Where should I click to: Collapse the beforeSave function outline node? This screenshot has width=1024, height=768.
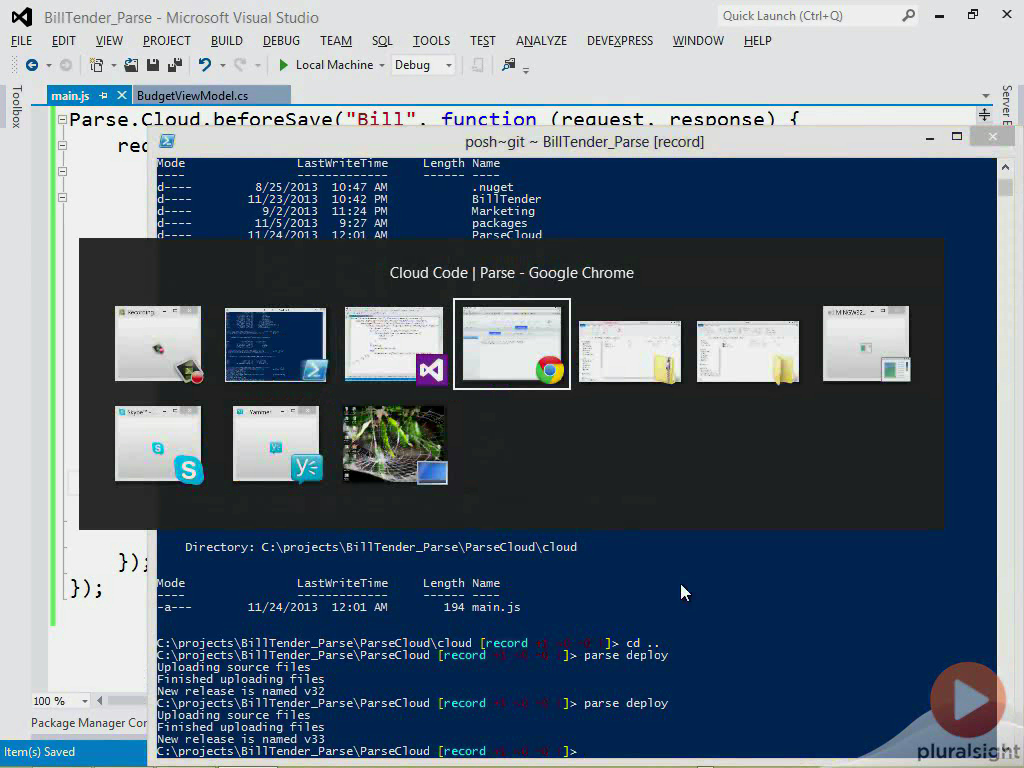(x=63, y=120)
